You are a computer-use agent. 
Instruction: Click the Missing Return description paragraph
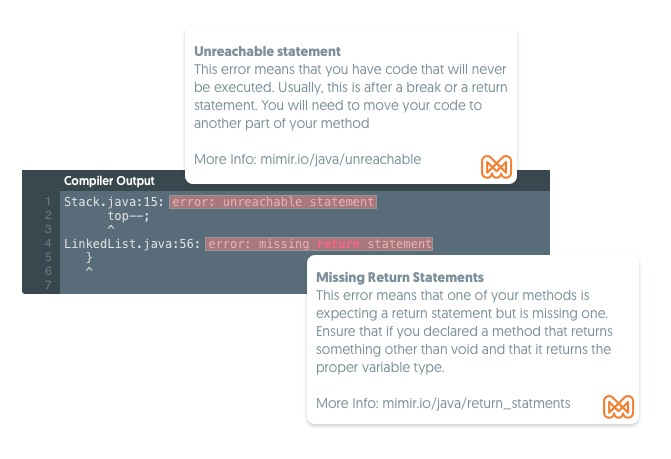(x=464, y=331)
